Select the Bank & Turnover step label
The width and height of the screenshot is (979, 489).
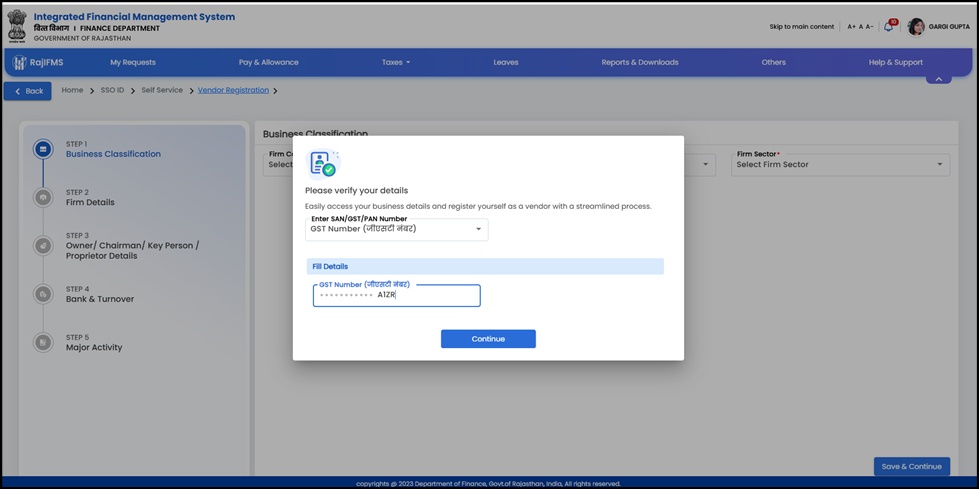pyautogui.click(x=100, y=299)
